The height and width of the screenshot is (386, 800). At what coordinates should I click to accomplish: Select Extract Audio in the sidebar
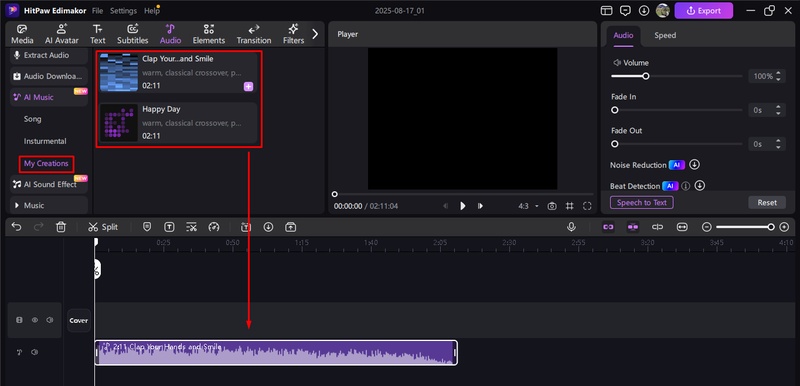pyautogui.click(x=49, y=55)
